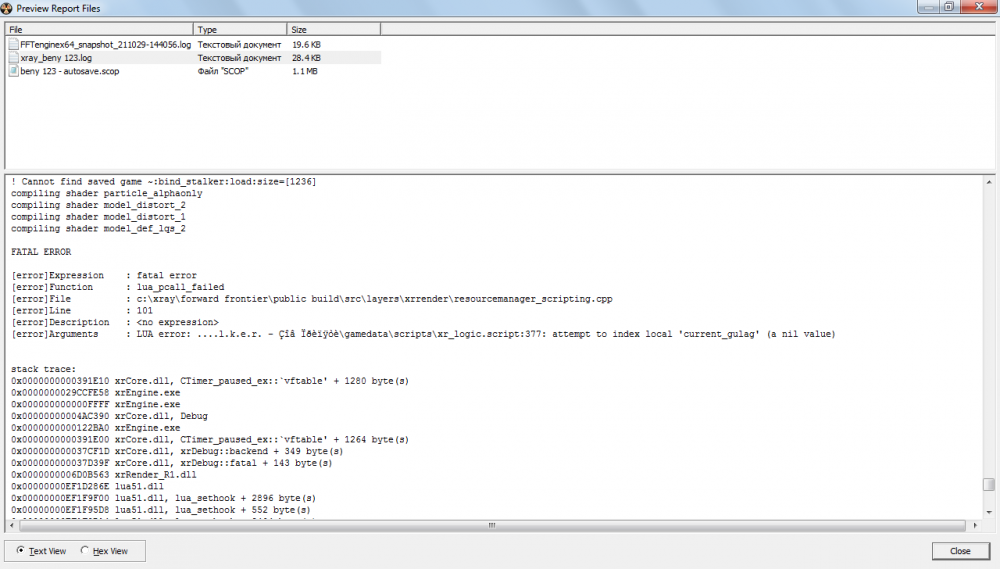Viewport: 1000px width, 569px height.
Task: Minimize the Preview Report Files window
Action: tap(928, 6)
